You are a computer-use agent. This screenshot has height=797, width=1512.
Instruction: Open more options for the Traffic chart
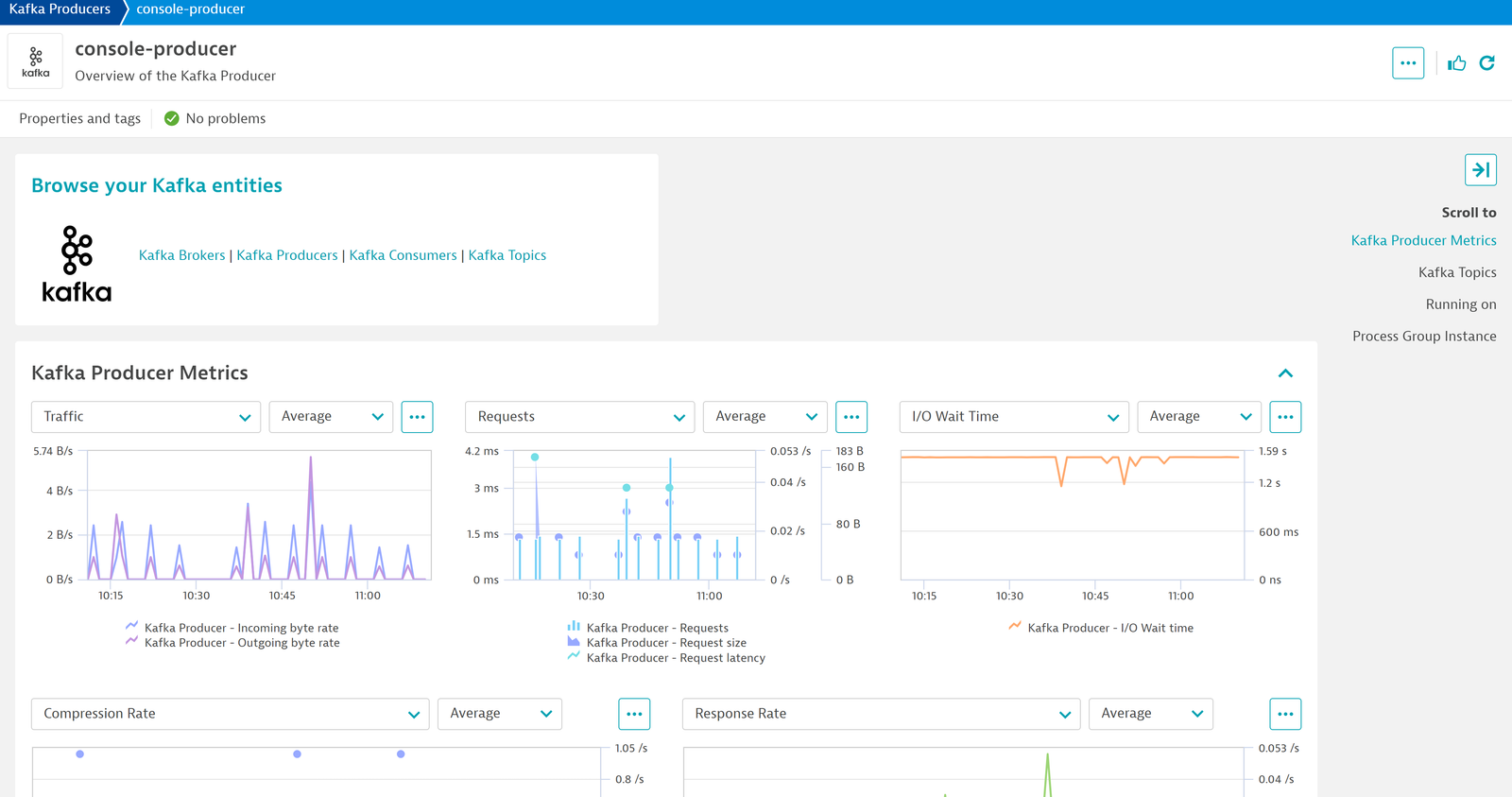click(417, 417)
